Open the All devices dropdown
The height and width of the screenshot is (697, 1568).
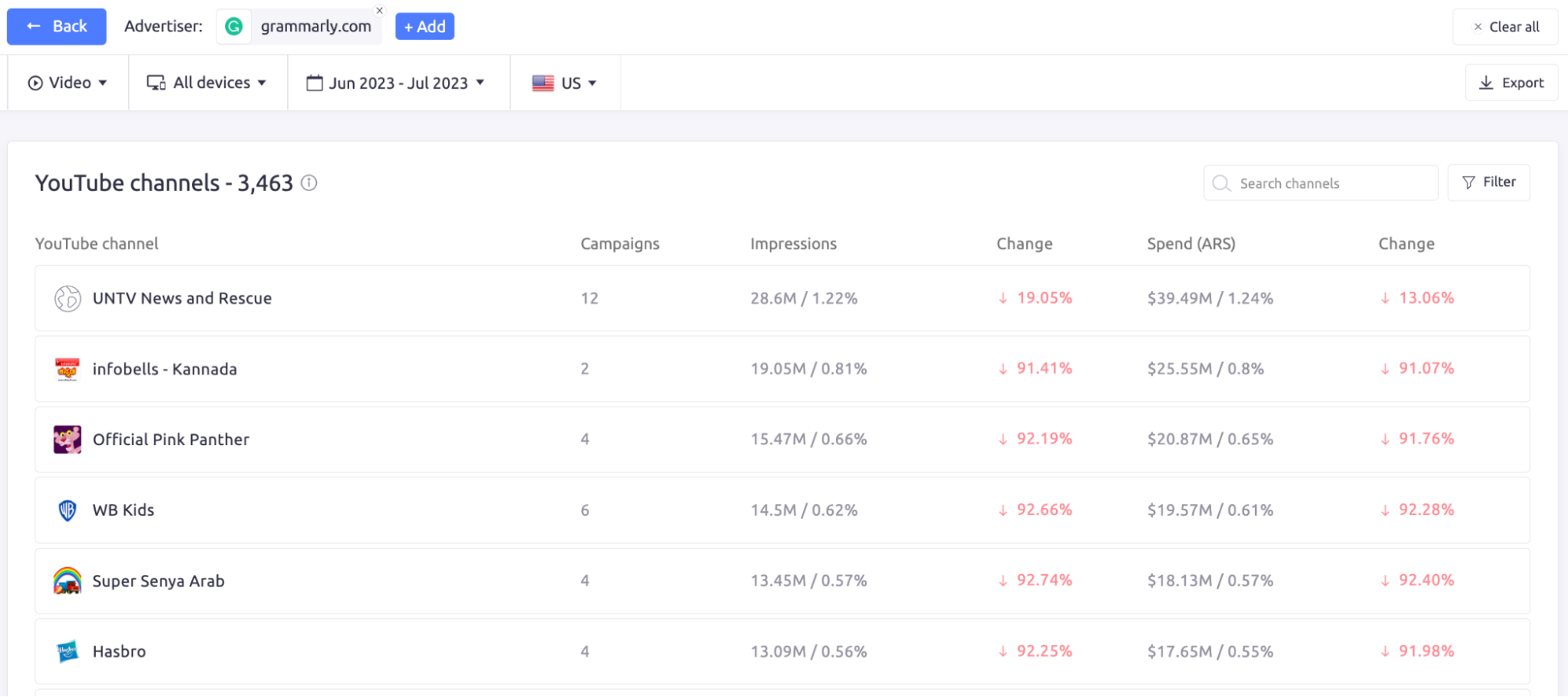pos(207,82)
